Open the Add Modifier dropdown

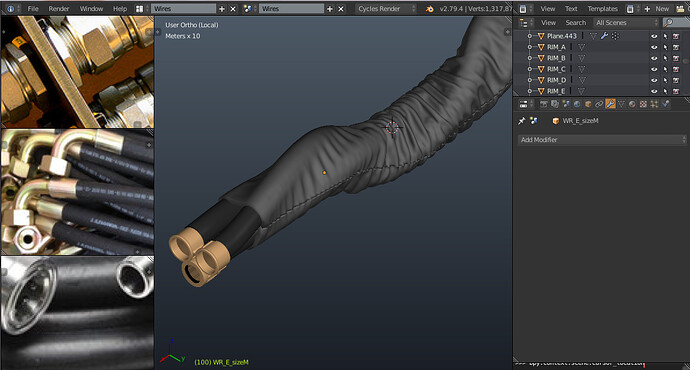[x=602, y=139]
